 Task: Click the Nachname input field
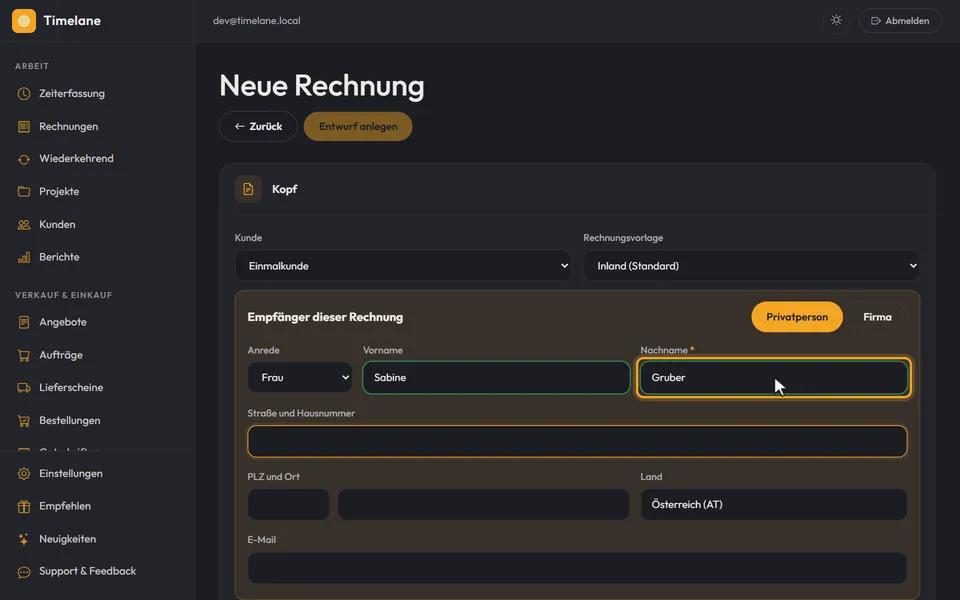click(x=774, y=377)
